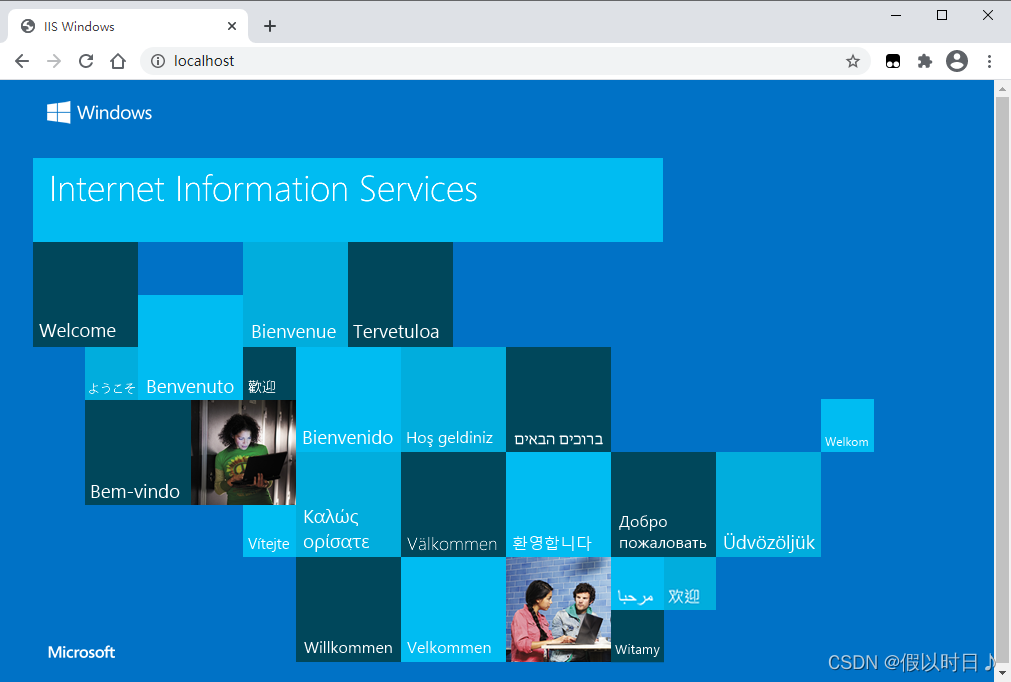Click the vertical page scrollbar
The height and width of the screenshot is (682, 1011).
(1002, 370)
